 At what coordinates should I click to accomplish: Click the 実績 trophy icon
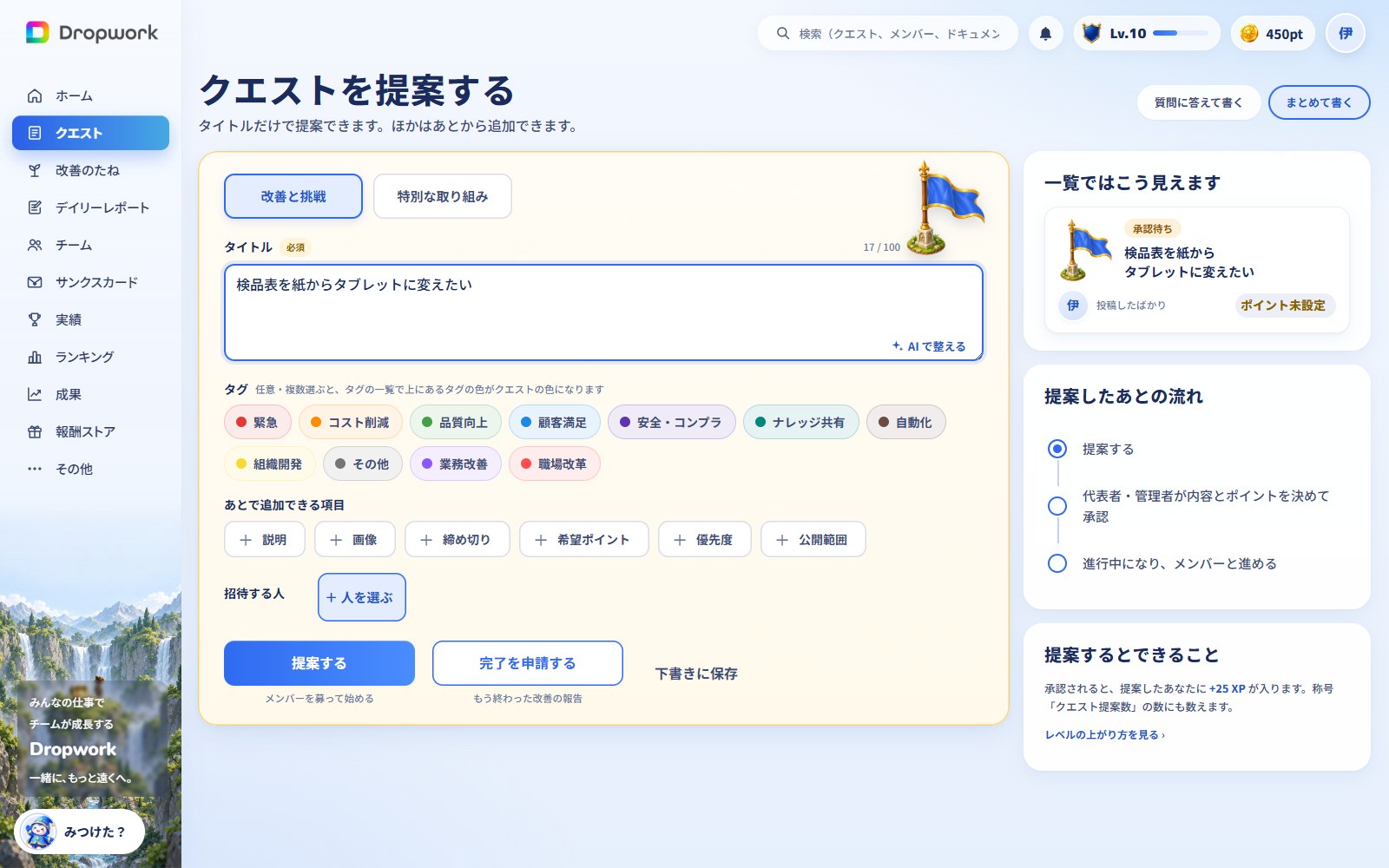pos(35,319)
